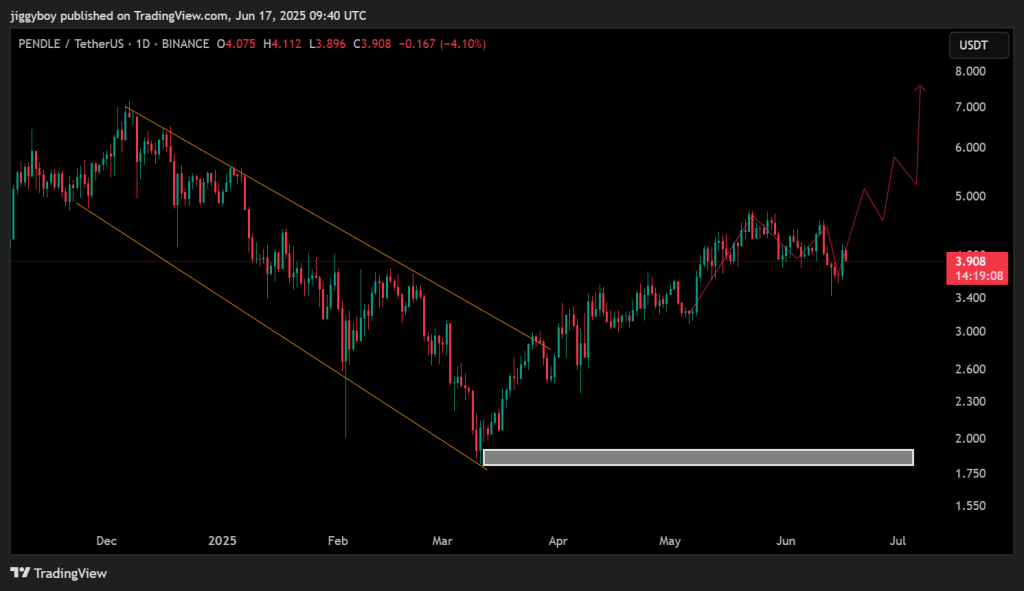Click the Mar date axis label
The width and height of the screenshot is (1024, 591).
coord(442,541)
